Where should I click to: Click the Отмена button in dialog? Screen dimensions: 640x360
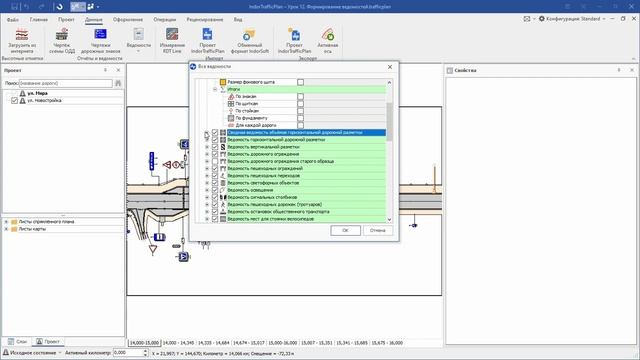[378, 230]
